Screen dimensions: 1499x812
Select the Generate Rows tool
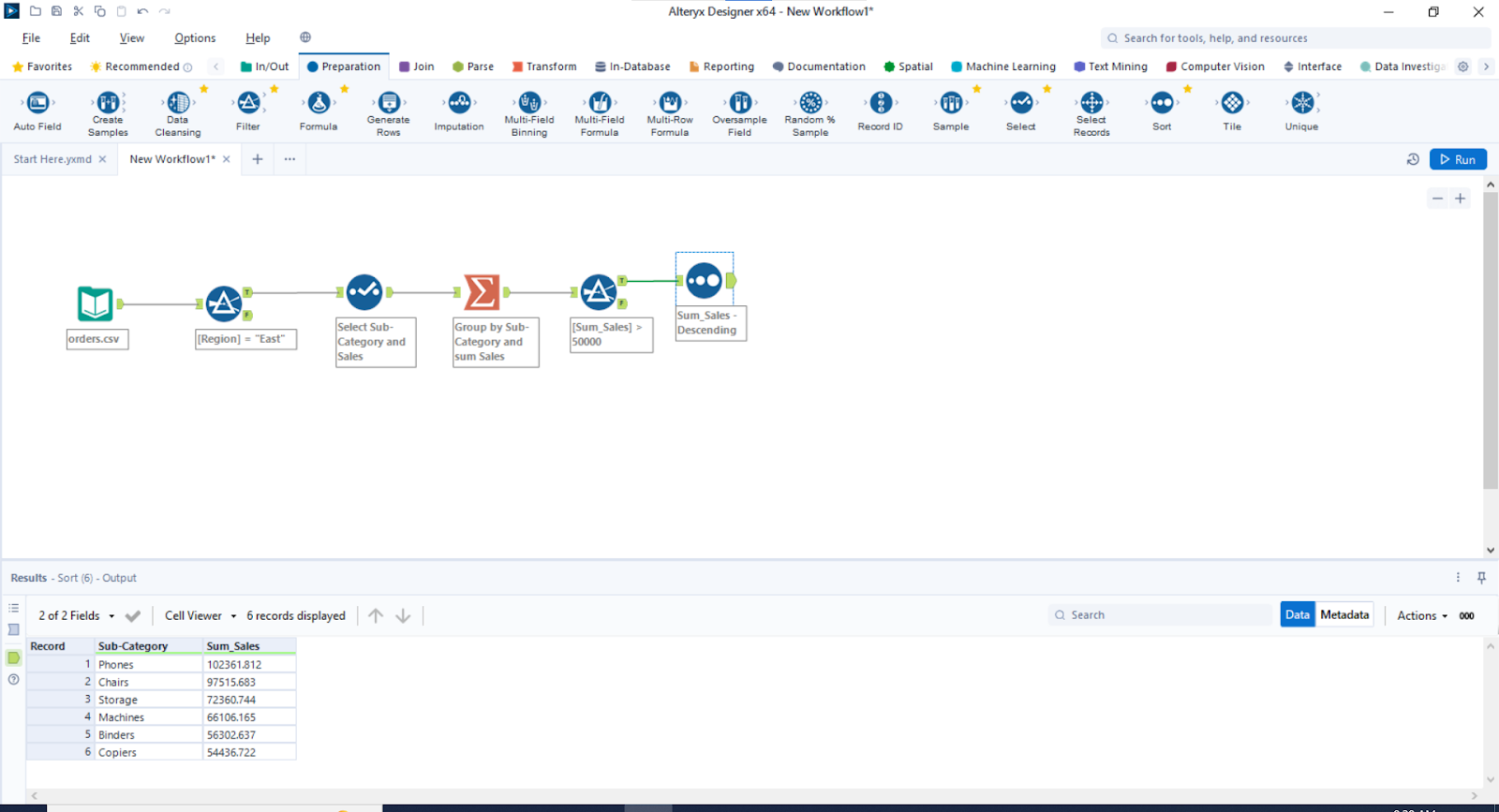point(389,113)
